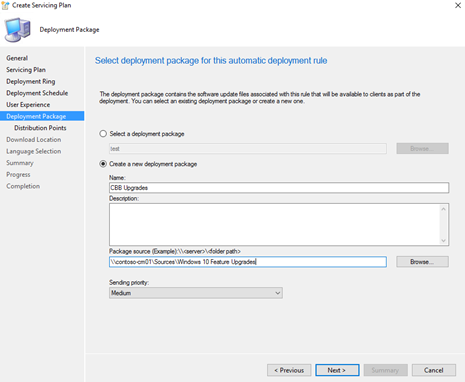Open the Servicing Plan step

(26, 70)
